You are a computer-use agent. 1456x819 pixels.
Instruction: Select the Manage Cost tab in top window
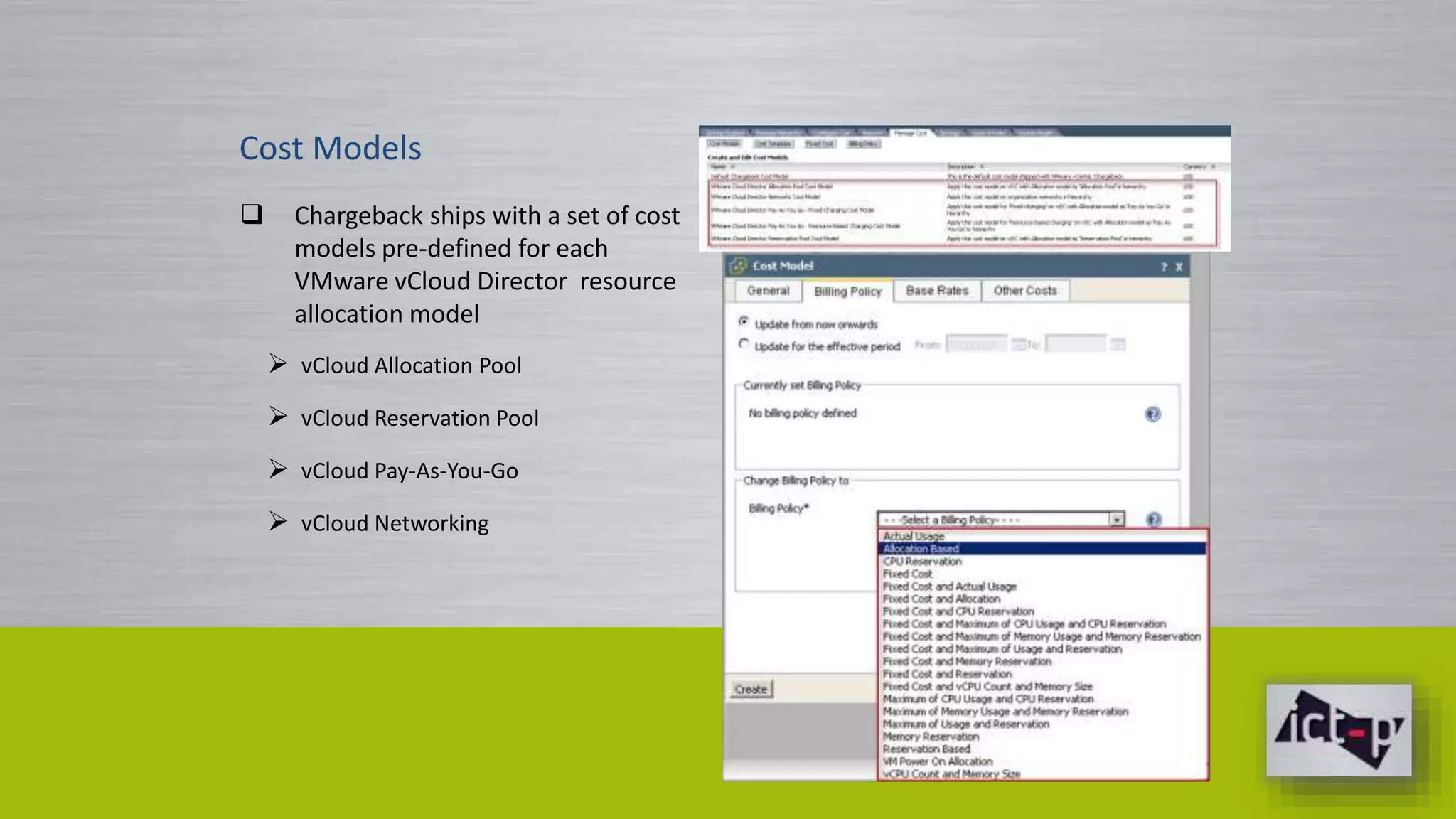[911, 133]
